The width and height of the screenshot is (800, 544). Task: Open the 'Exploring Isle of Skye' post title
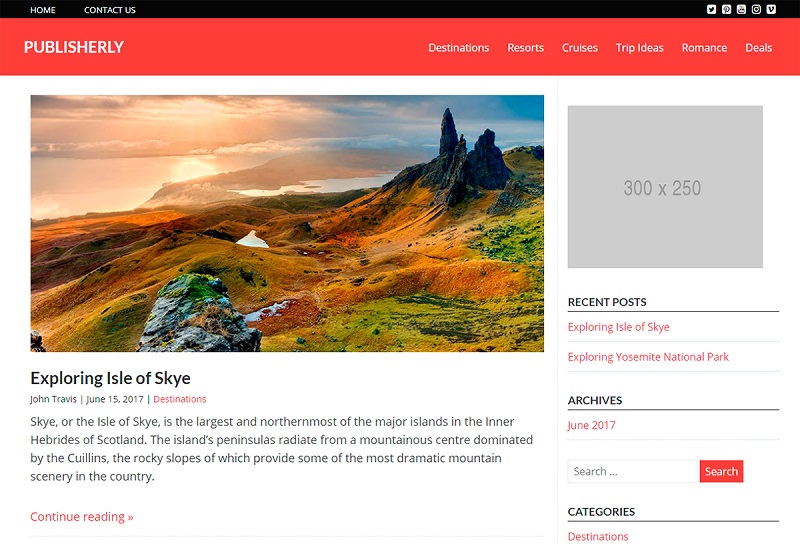[x=110, y=378]
